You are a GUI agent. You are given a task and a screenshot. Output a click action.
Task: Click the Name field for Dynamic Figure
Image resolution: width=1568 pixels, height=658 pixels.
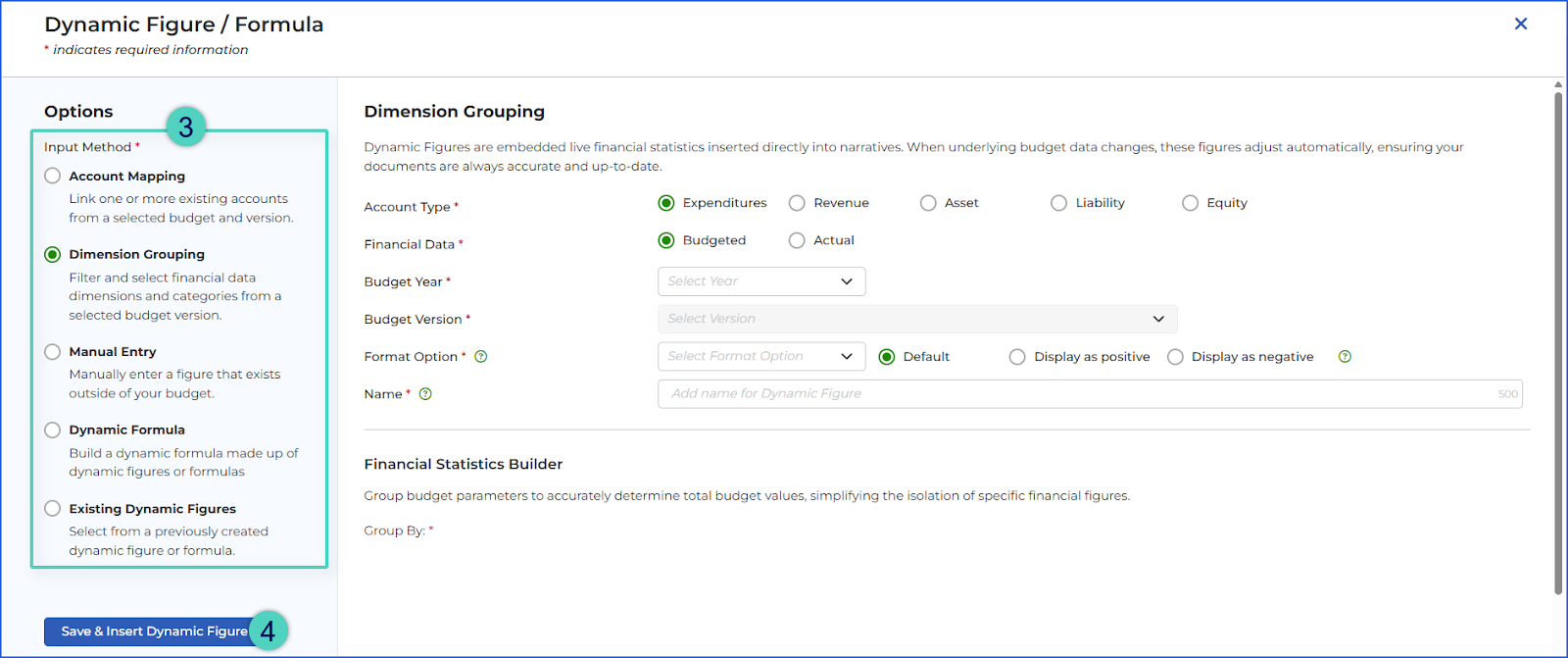(x=1090, y=394)
